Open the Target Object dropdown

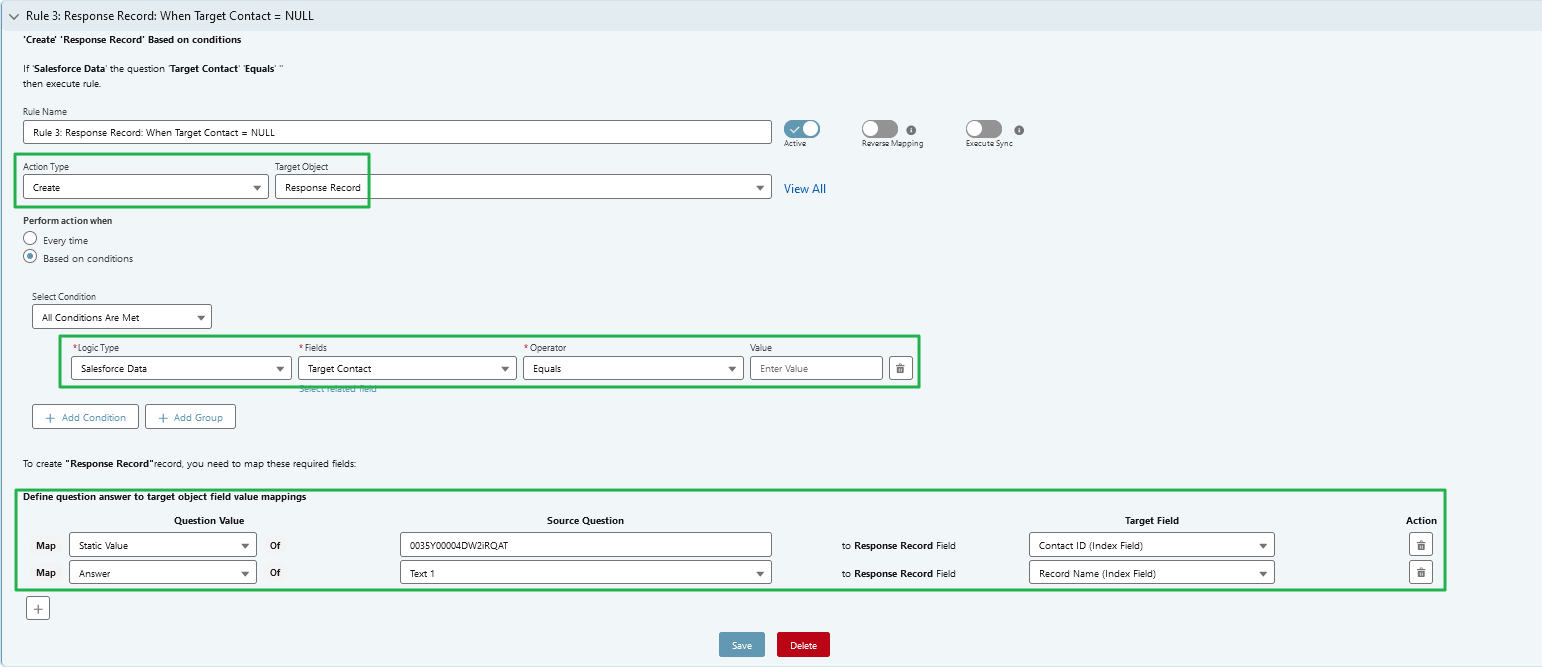tap(761, 187)
